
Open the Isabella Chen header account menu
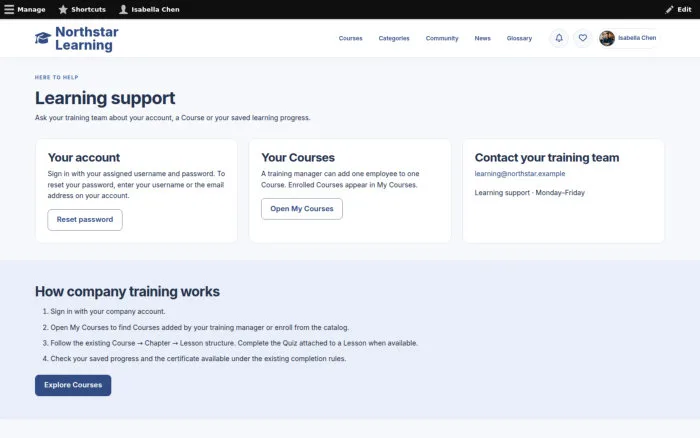point(629,38)
